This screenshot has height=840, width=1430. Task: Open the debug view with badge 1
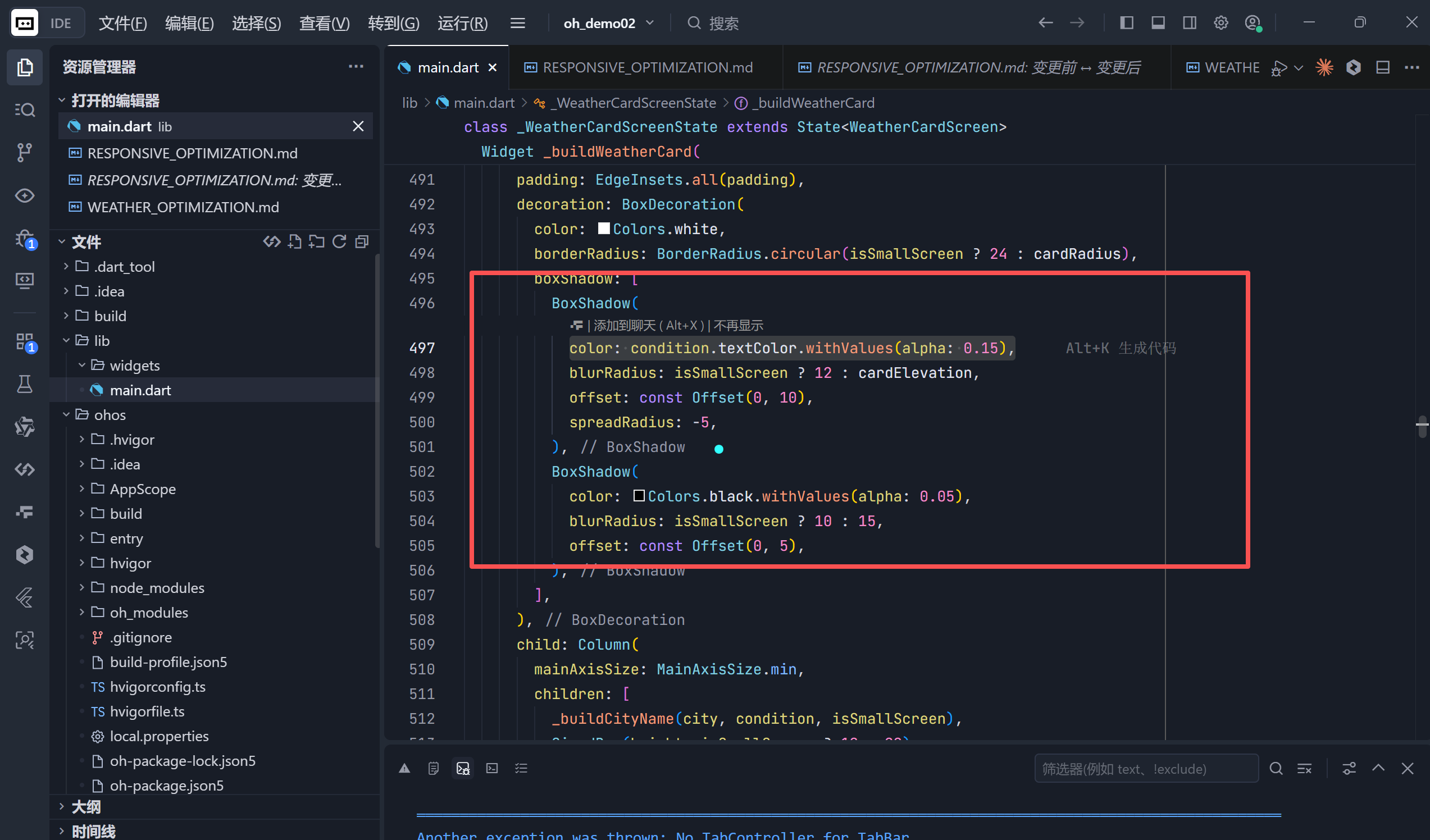tap(25, 239)
